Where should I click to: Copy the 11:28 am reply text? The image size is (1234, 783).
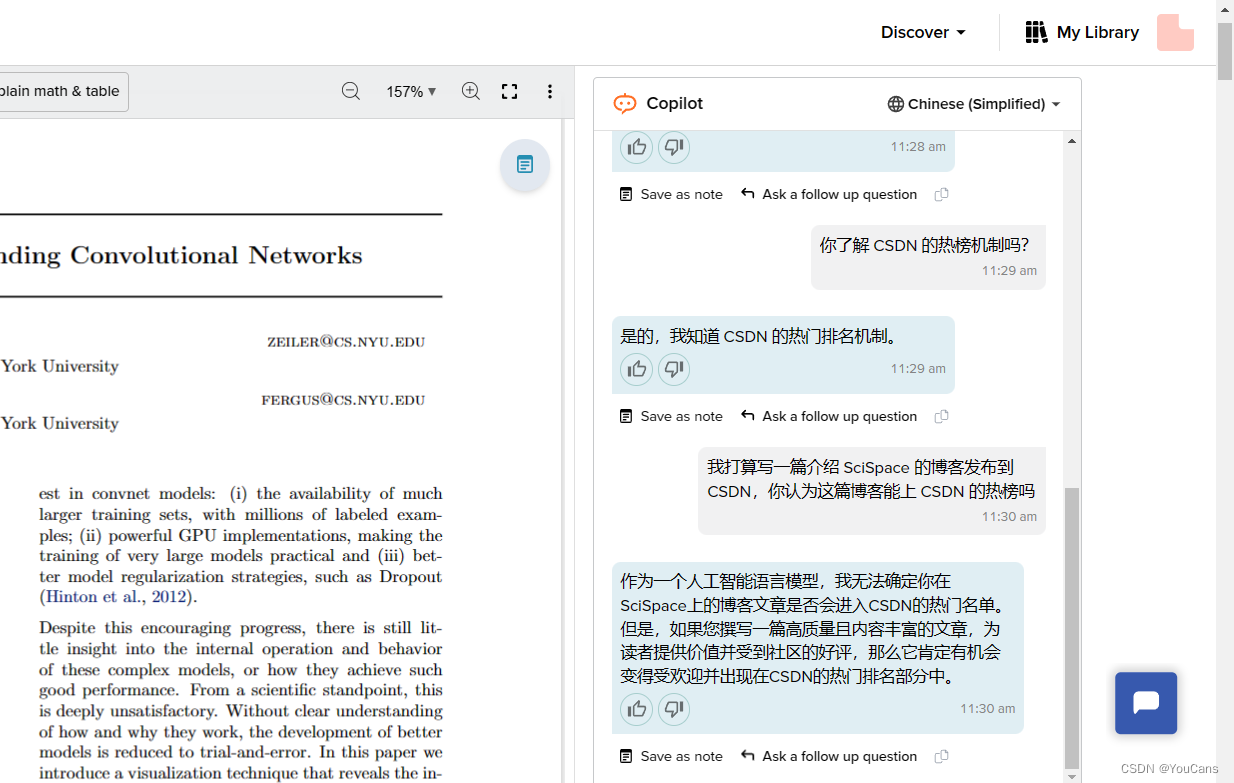pos(941,194)
